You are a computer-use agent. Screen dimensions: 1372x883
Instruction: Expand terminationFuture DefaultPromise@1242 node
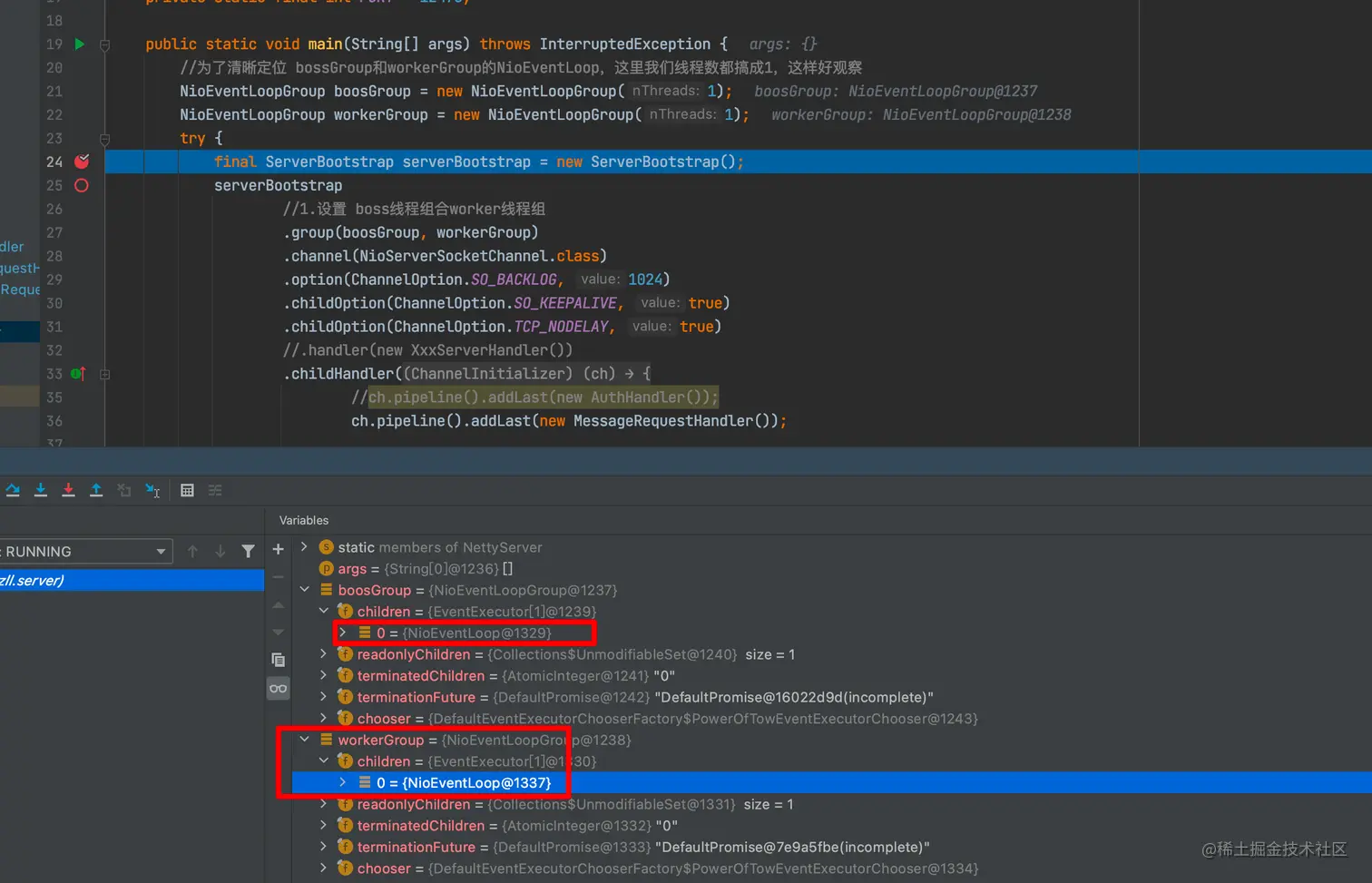point(323,697)
